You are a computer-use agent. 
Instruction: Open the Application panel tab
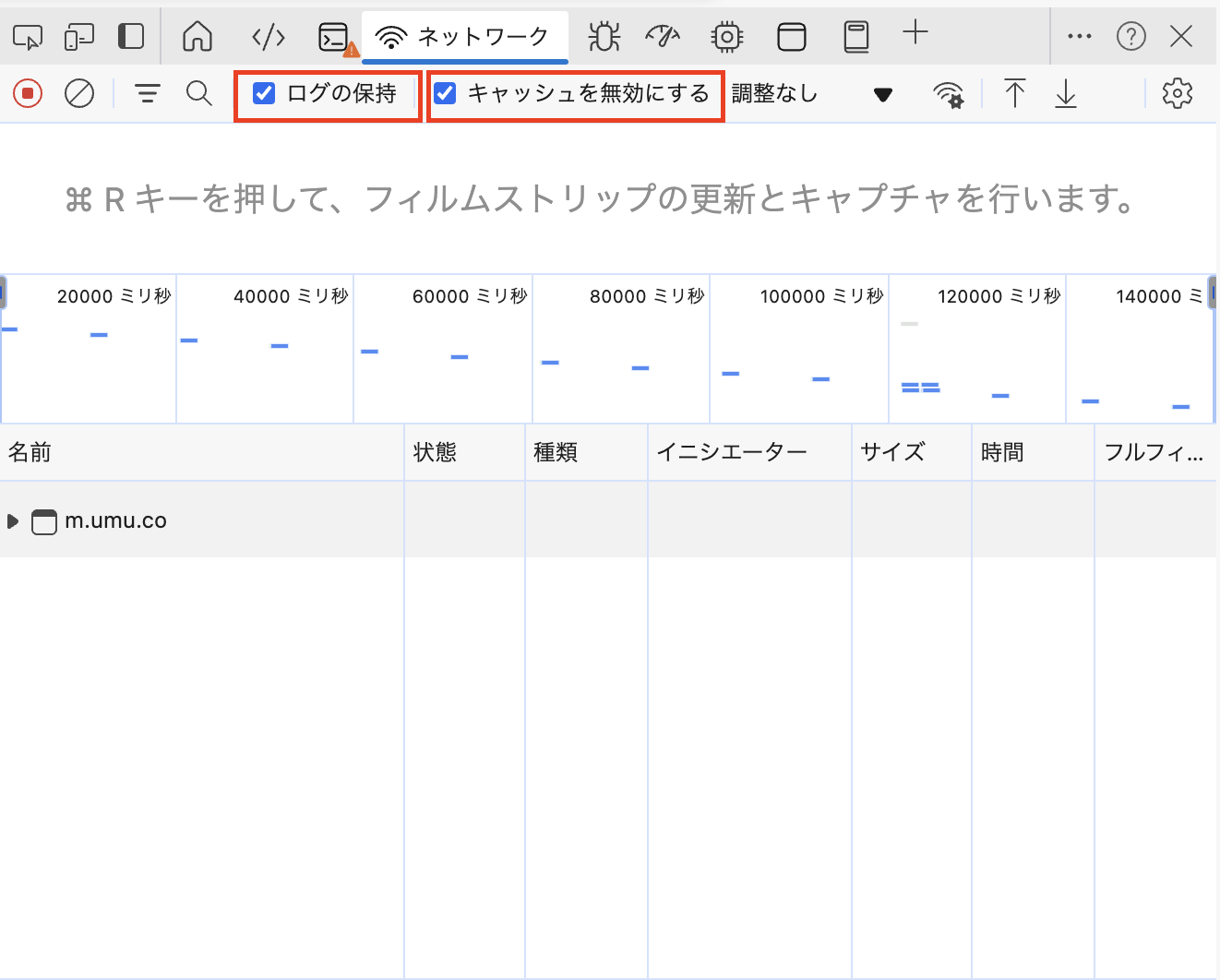pyautogui.click(x=792, y=37)
